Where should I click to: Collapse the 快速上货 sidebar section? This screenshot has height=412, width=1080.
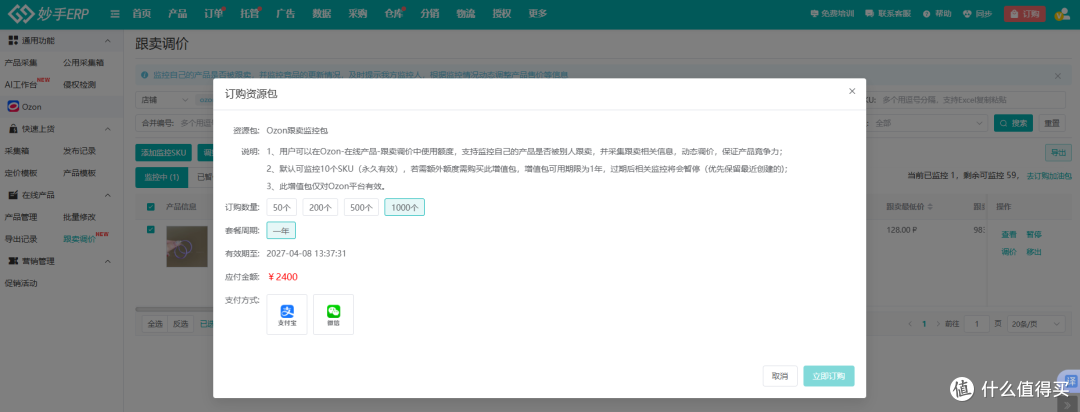pyautogui.click(x=107, y=129)
